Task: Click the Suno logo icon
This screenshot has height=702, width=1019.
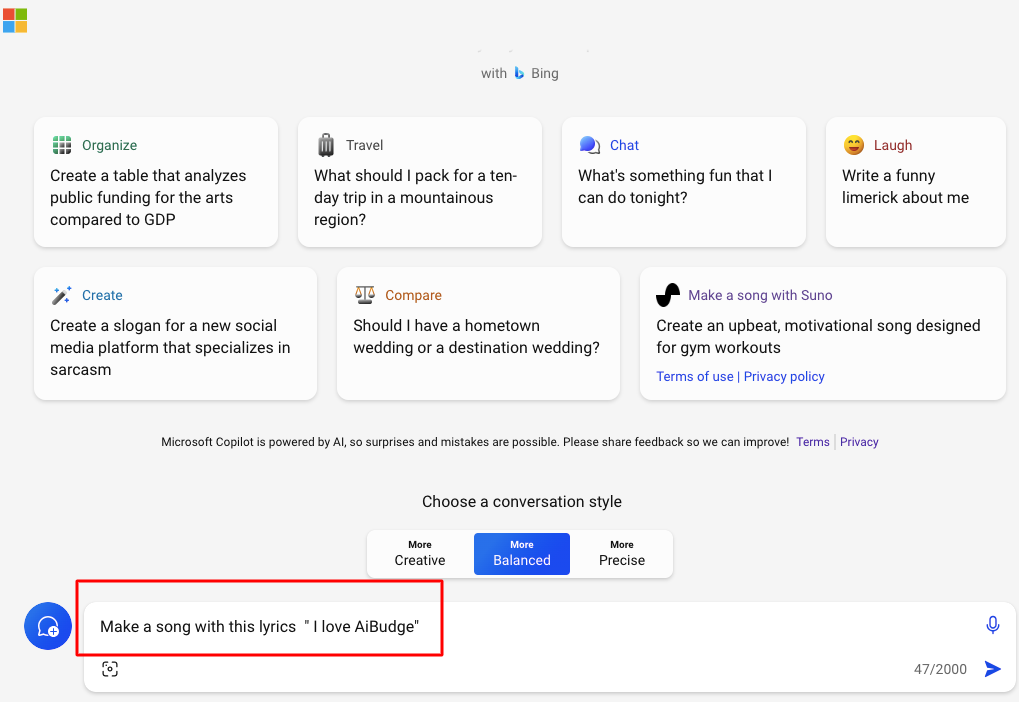Action: coord(668,295)
